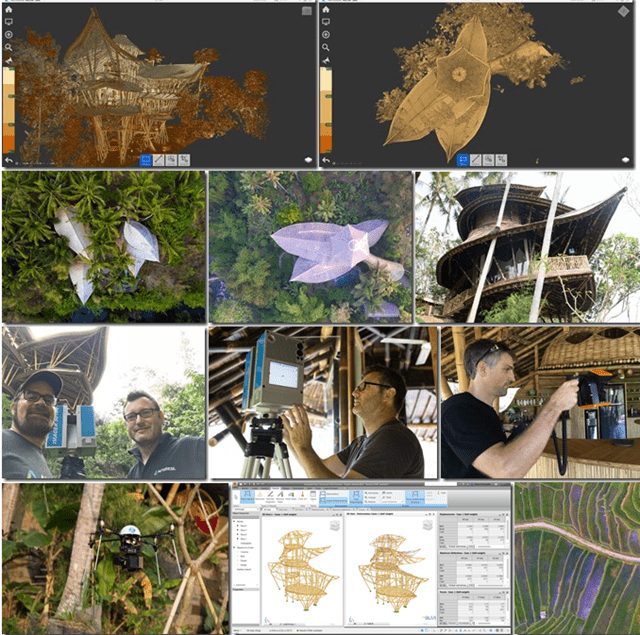Open the aerial rice terraces photo

576,557
